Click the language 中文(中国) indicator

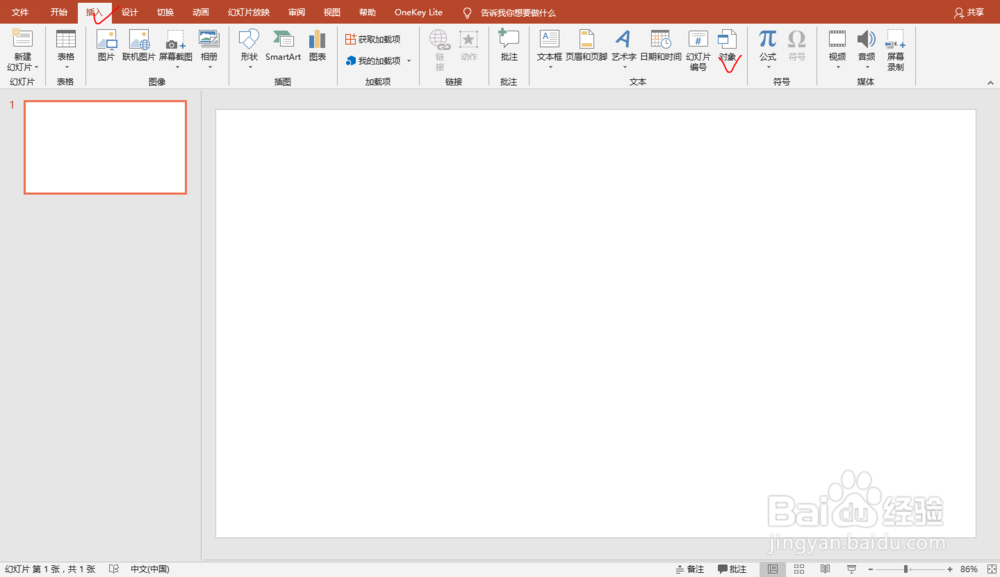tap(150, 569)
